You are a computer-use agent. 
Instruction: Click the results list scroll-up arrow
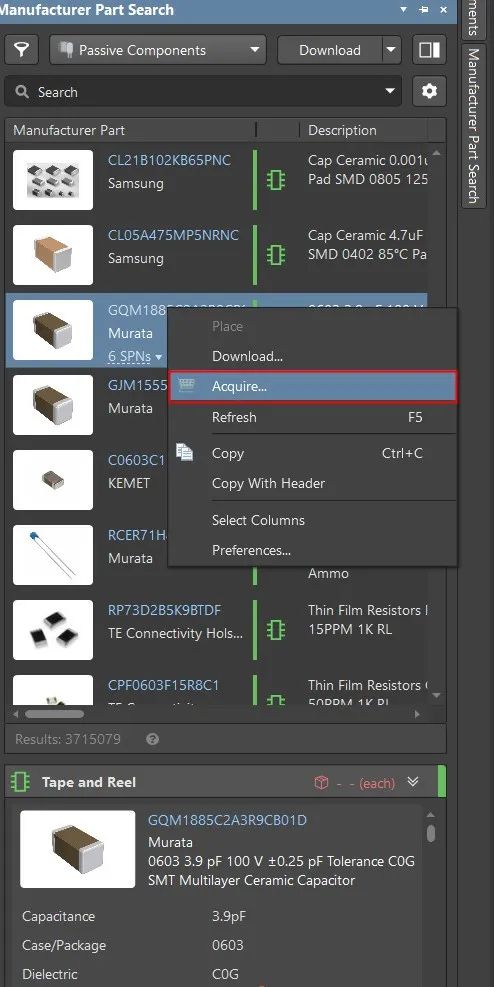[x=437, y=153]
